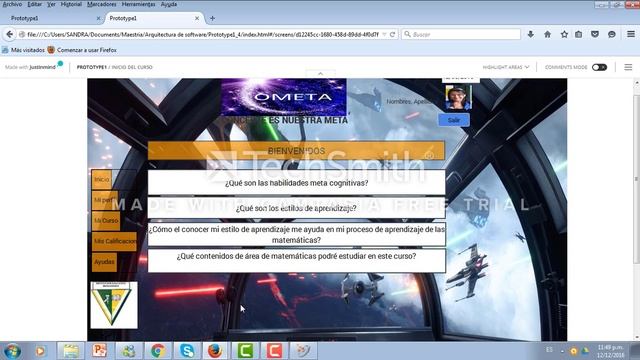Click the Inicio sidebar button

point(102,180)
